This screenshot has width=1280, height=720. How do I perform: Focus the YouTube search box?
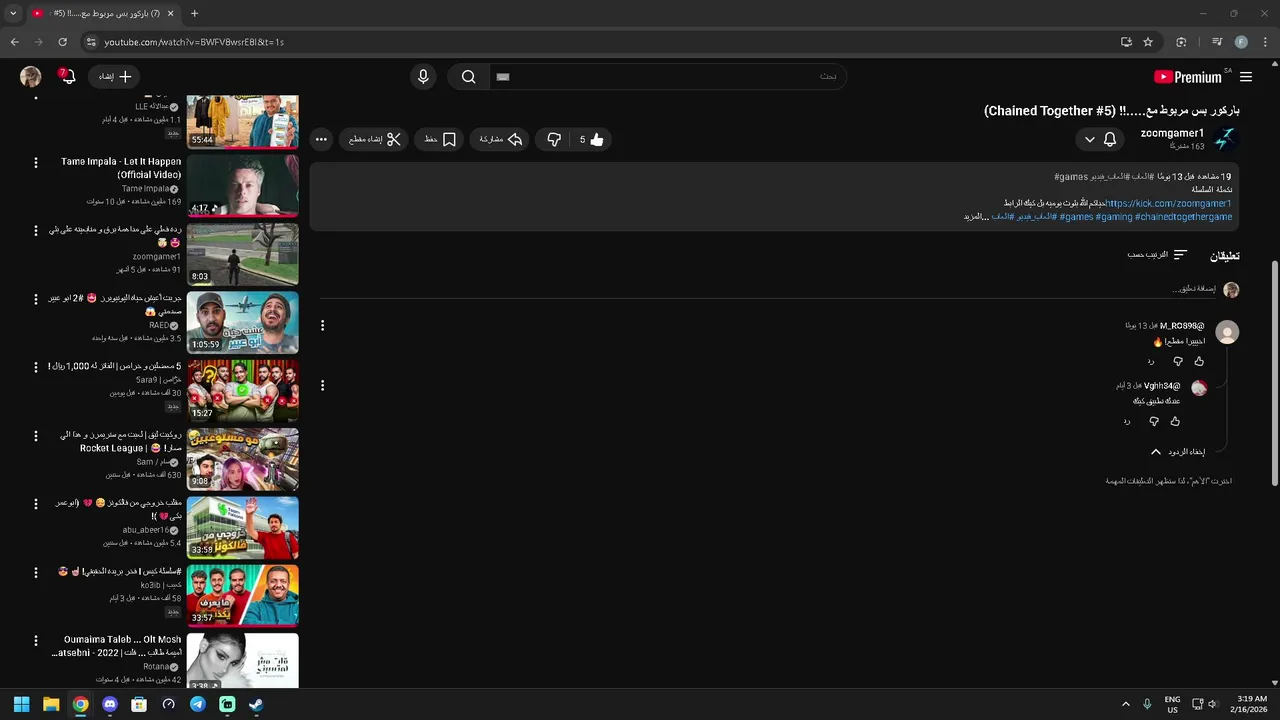[x=668, y=77]
